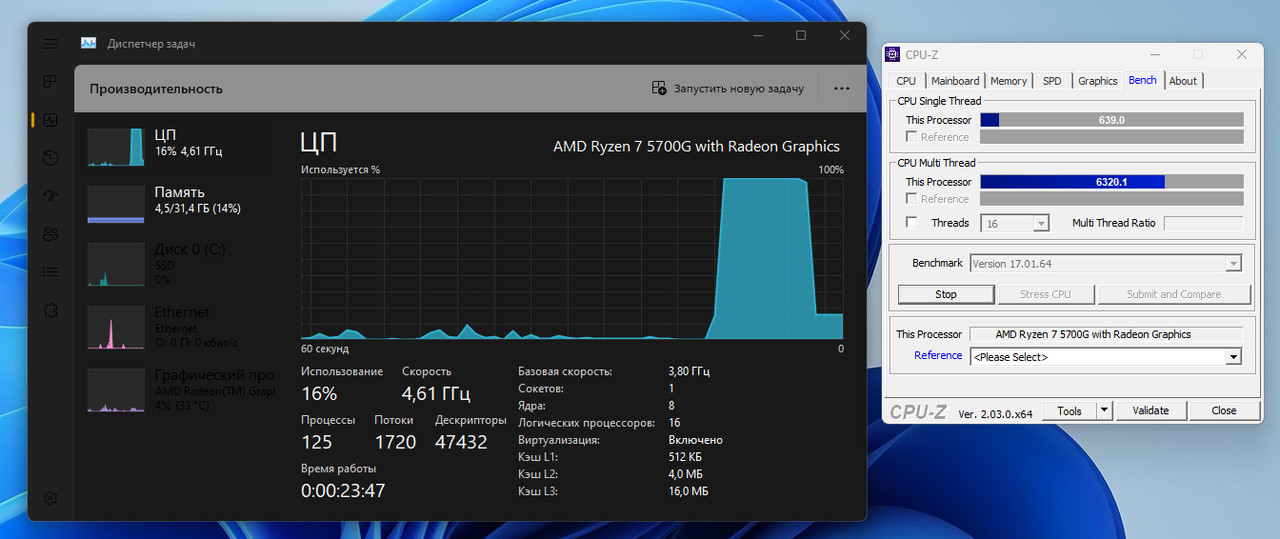Click Запустить новую задачу button
The width and height of the screenshot is (1280, 539).
pos(728,88)
